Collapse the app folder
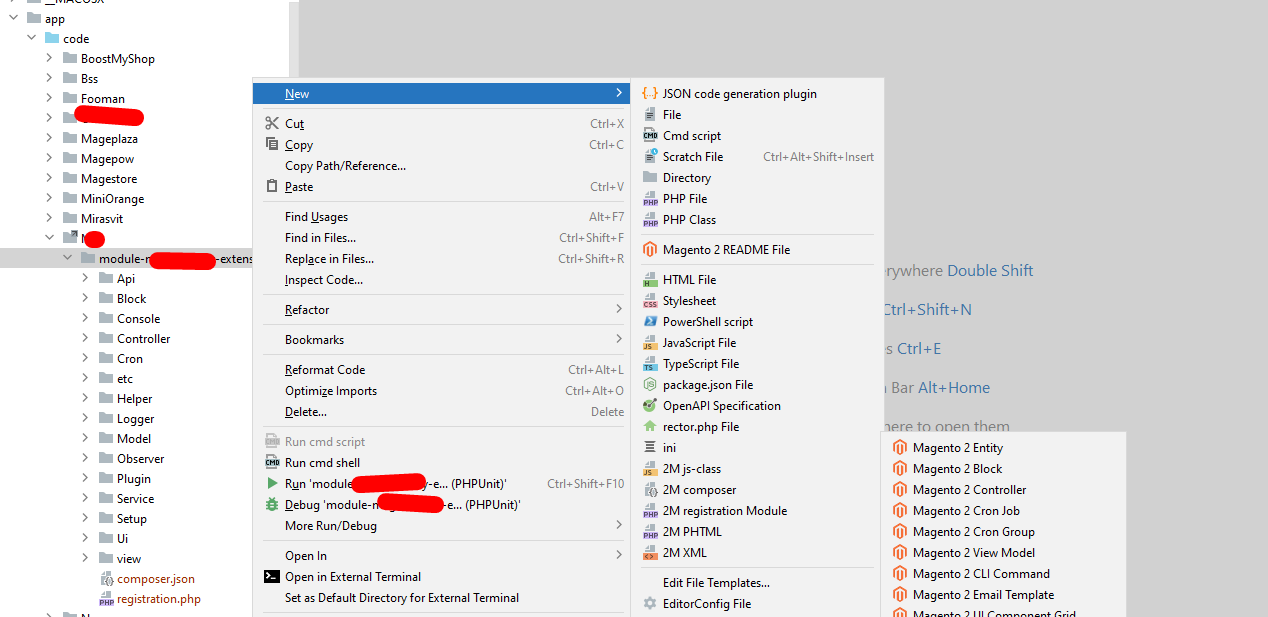Screen dimensions: 1268x617 click(13, 18)
